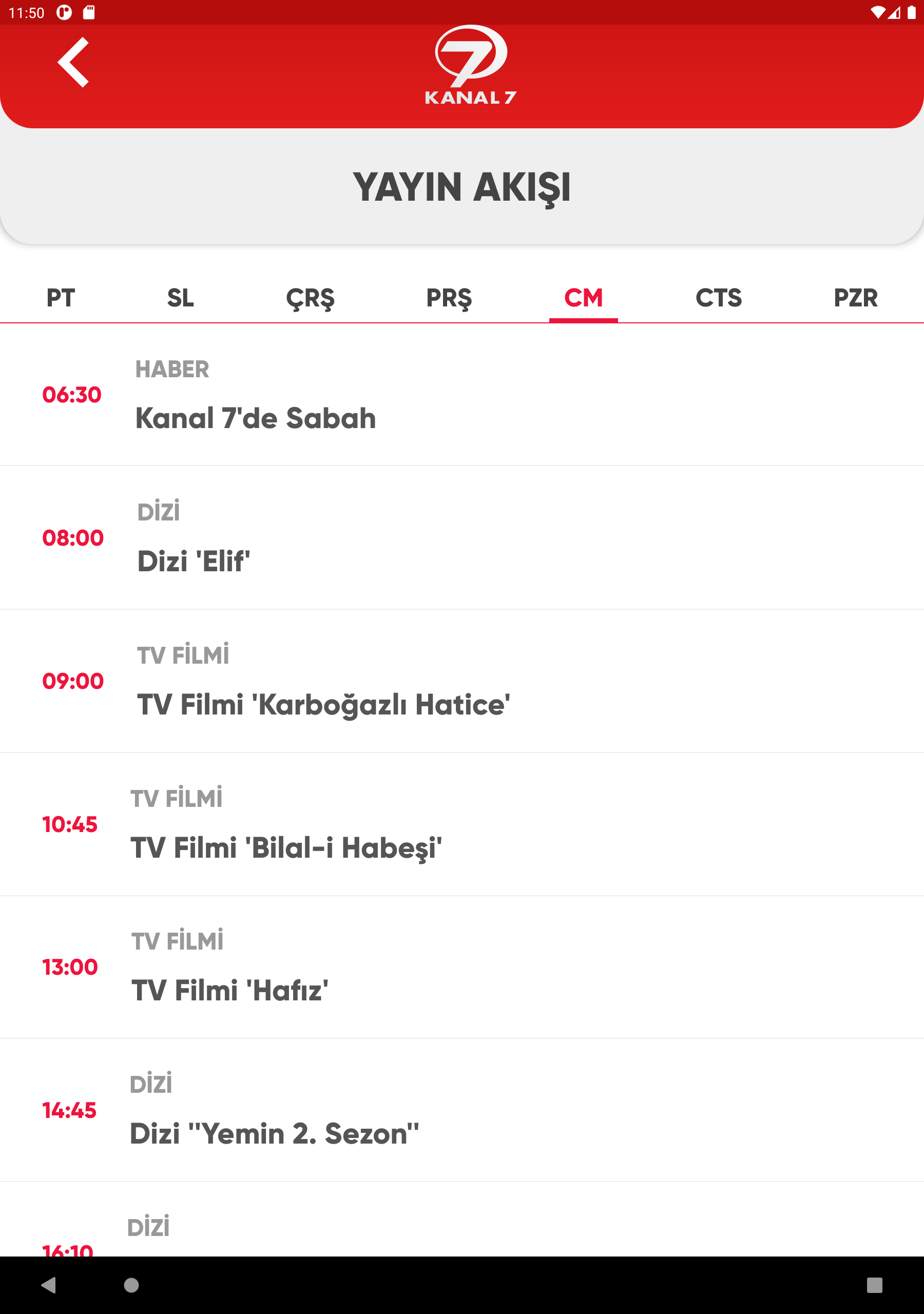Tap Android recent apps square
This screenshot has height=1314, width=924.
(x=874, y=1285)
